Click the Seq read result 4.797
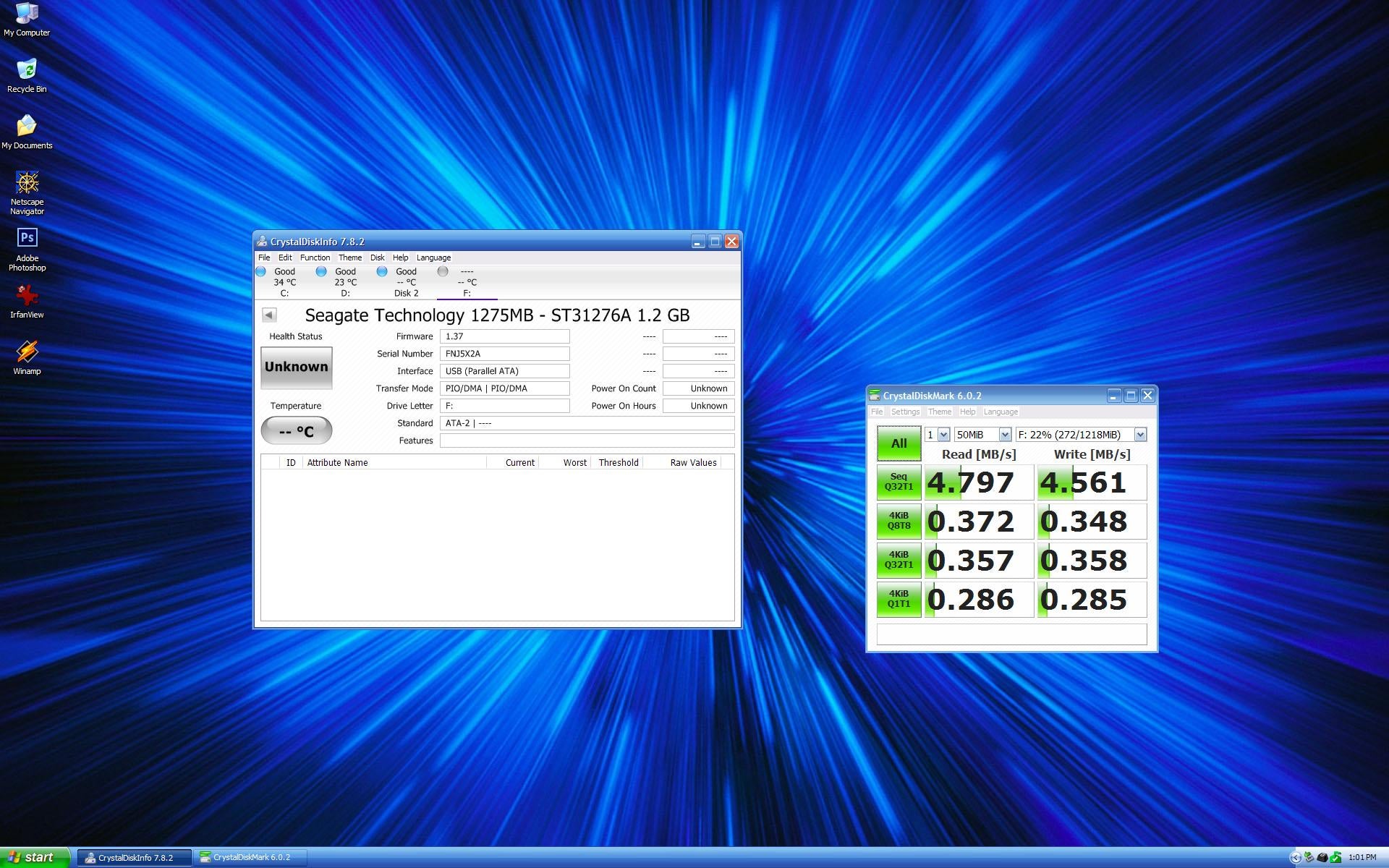1389x868 pixels. point(979,482)
